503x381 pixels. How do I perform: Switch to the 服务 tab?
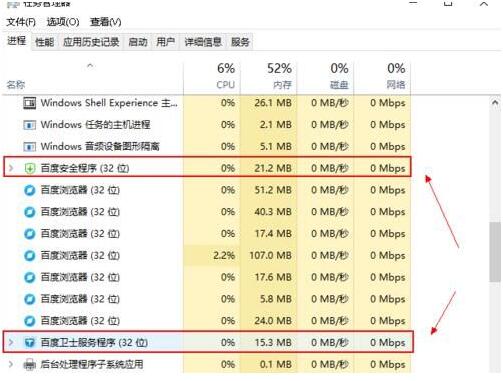point(240,42)
